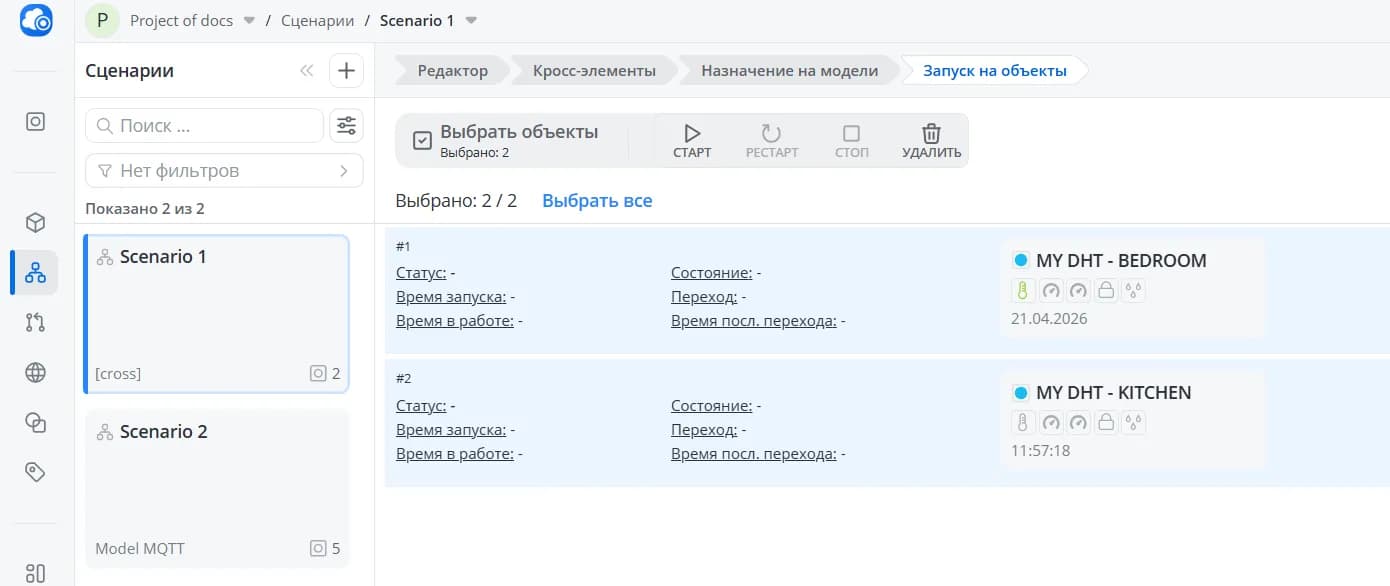Select the Scenario 2 card in list
Image resolution: width=1390 pixels, height=586 pixels.
point(217,488)
